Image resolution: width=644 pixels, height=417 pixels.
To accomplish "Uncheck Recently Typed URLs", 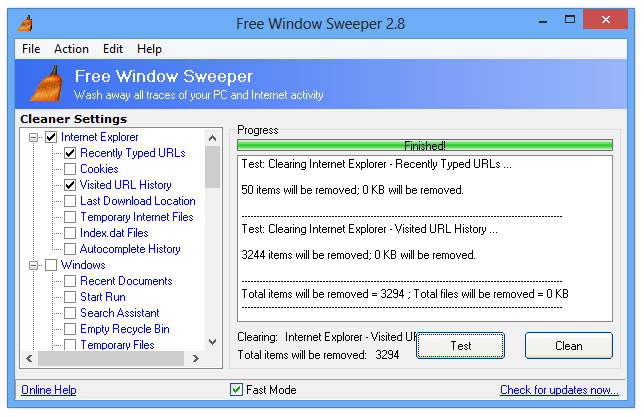I will [x=70, y=153].
